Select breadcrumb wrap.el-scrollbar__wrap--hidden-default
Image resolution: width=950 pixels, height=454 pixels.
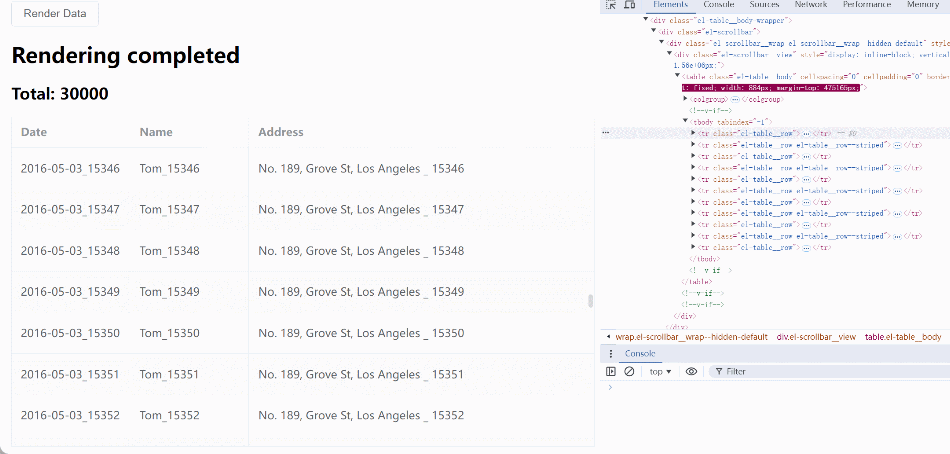pos(691,337)
